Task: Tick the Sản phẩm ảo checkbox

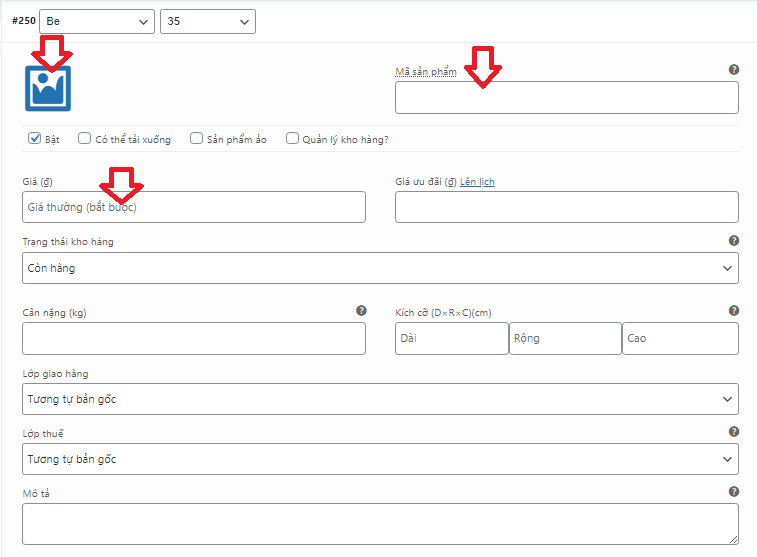Action: (197, 139)
